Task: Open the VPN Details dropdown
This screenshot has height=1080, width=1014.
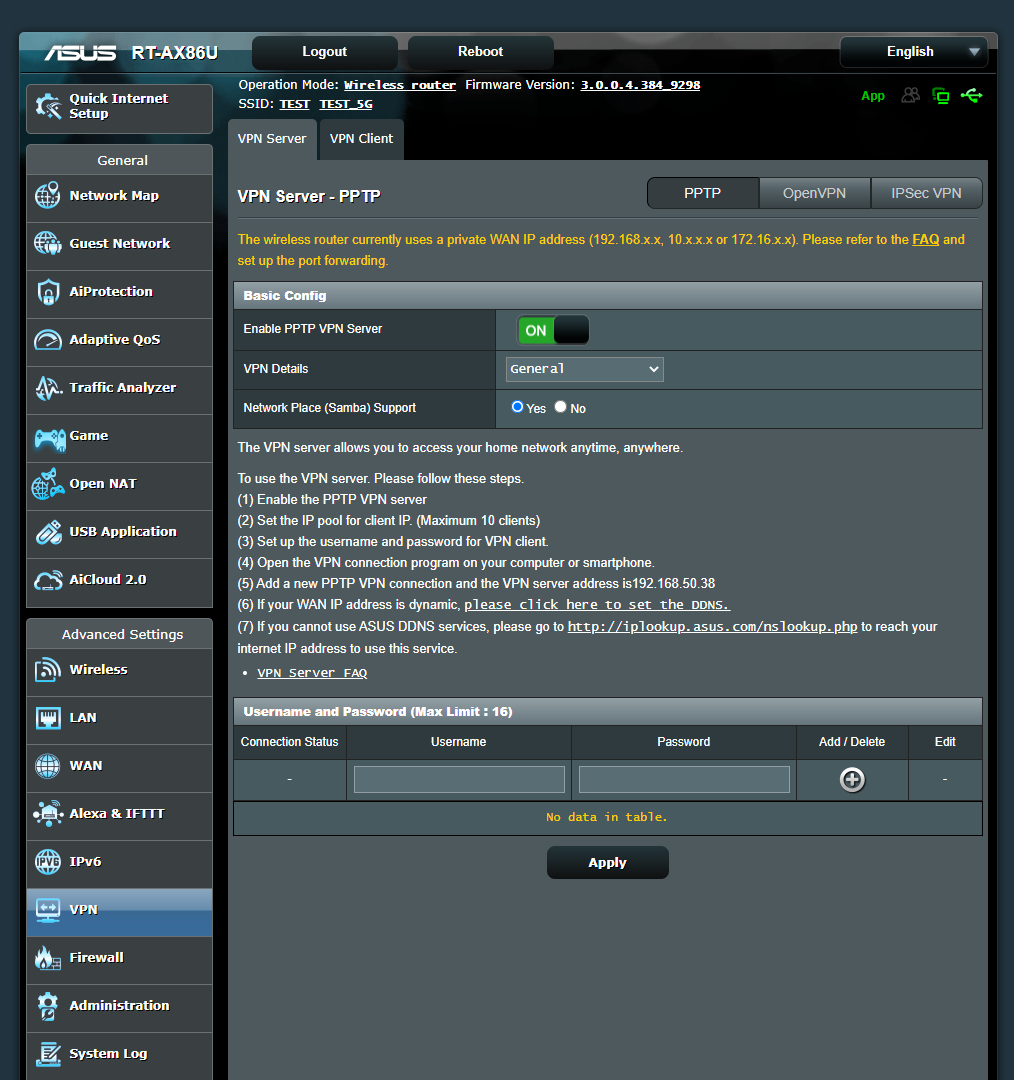Action: click(x=584, y=369)
